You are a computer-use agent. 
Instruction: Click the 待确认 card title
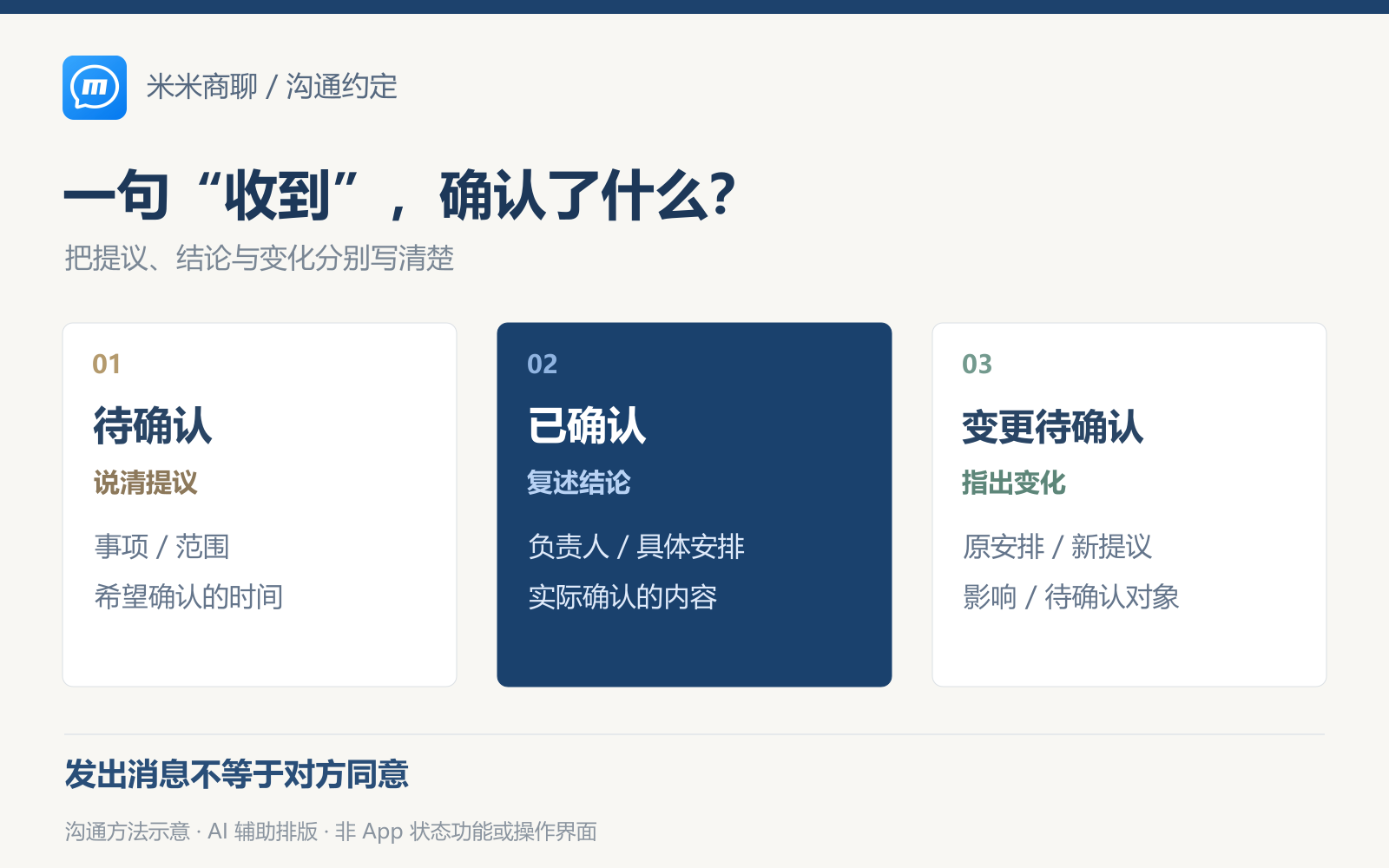point(153,426)
